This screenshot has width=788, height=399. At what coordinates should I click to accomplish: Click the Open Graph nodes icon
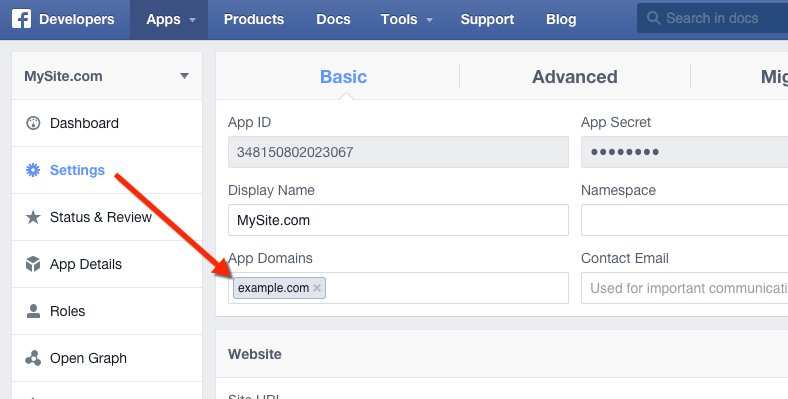click(x=33, y=358)
